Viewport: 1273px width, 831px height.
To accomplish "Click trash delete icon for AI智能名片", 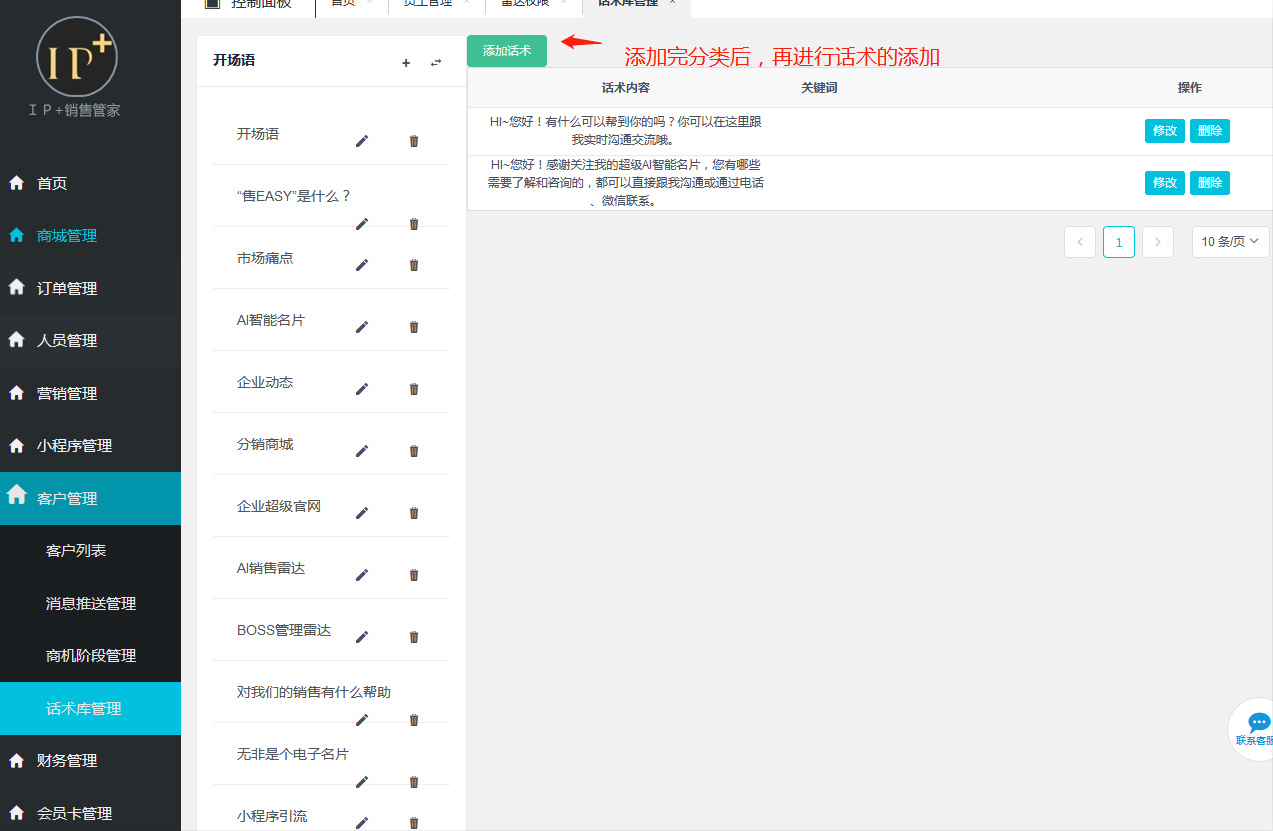I will coord(414,327).
